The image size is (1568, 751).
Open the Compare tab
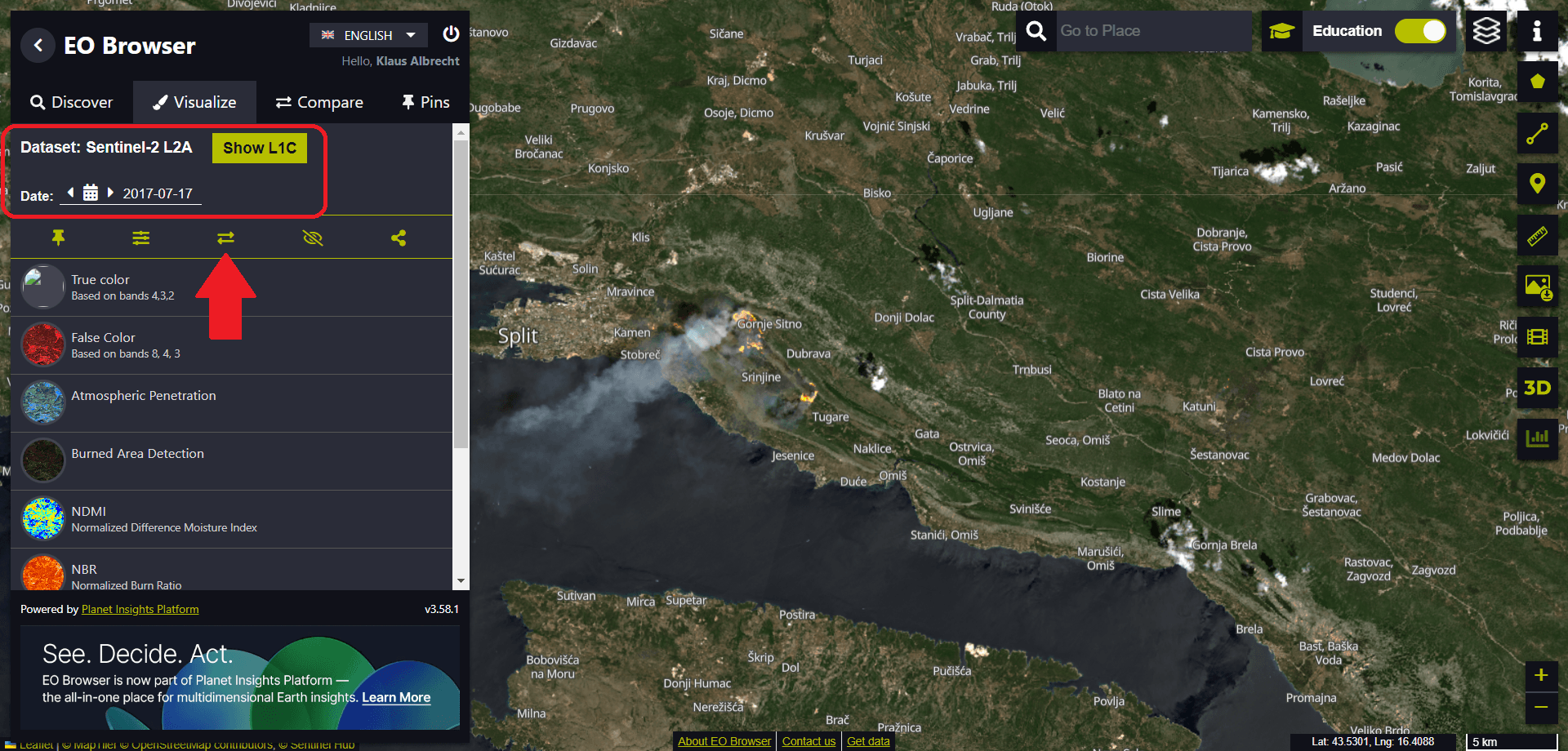[319, 102]
